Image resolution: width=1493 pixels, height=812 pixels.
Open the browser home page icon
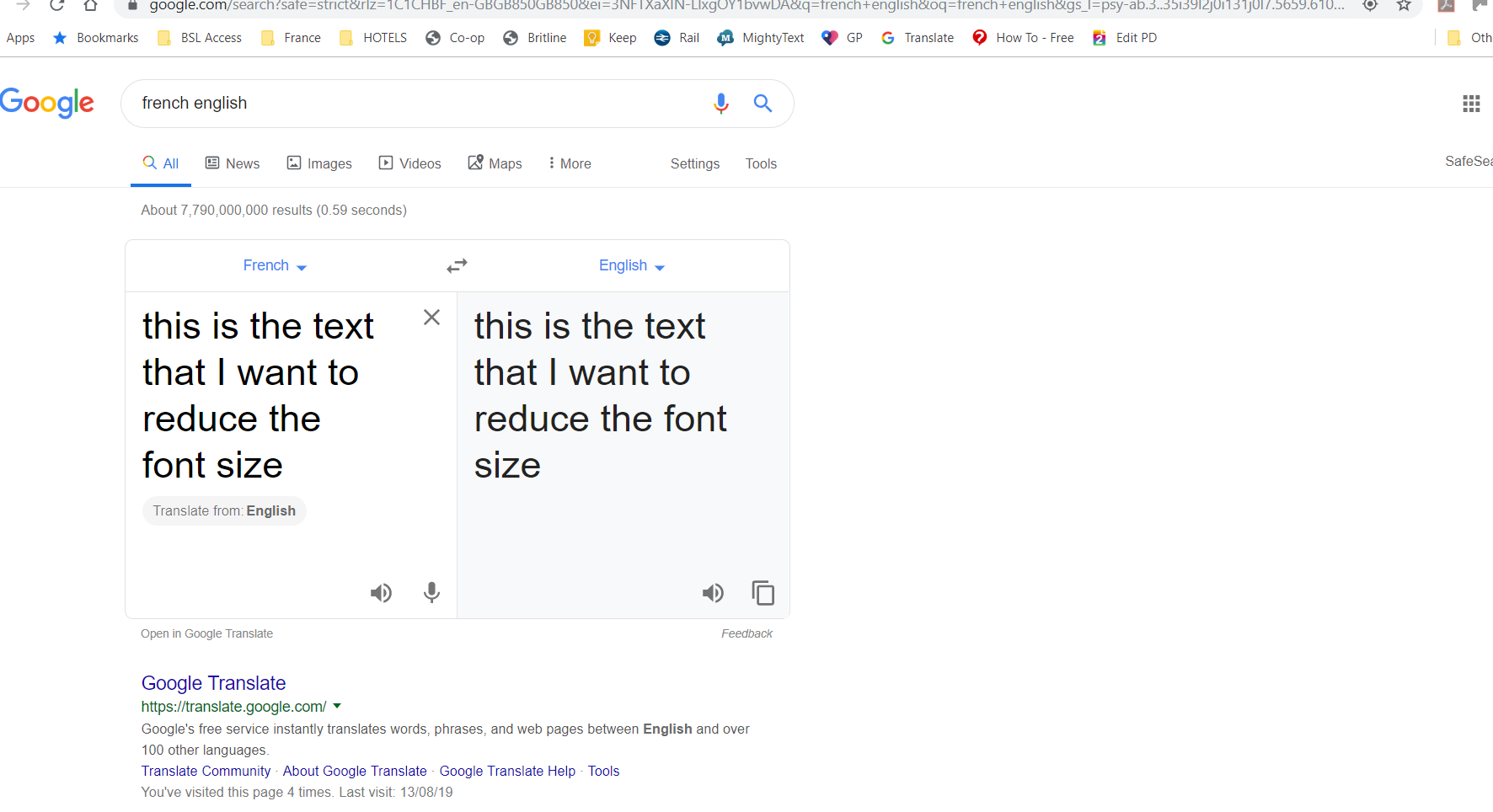(x=90, y=6)
